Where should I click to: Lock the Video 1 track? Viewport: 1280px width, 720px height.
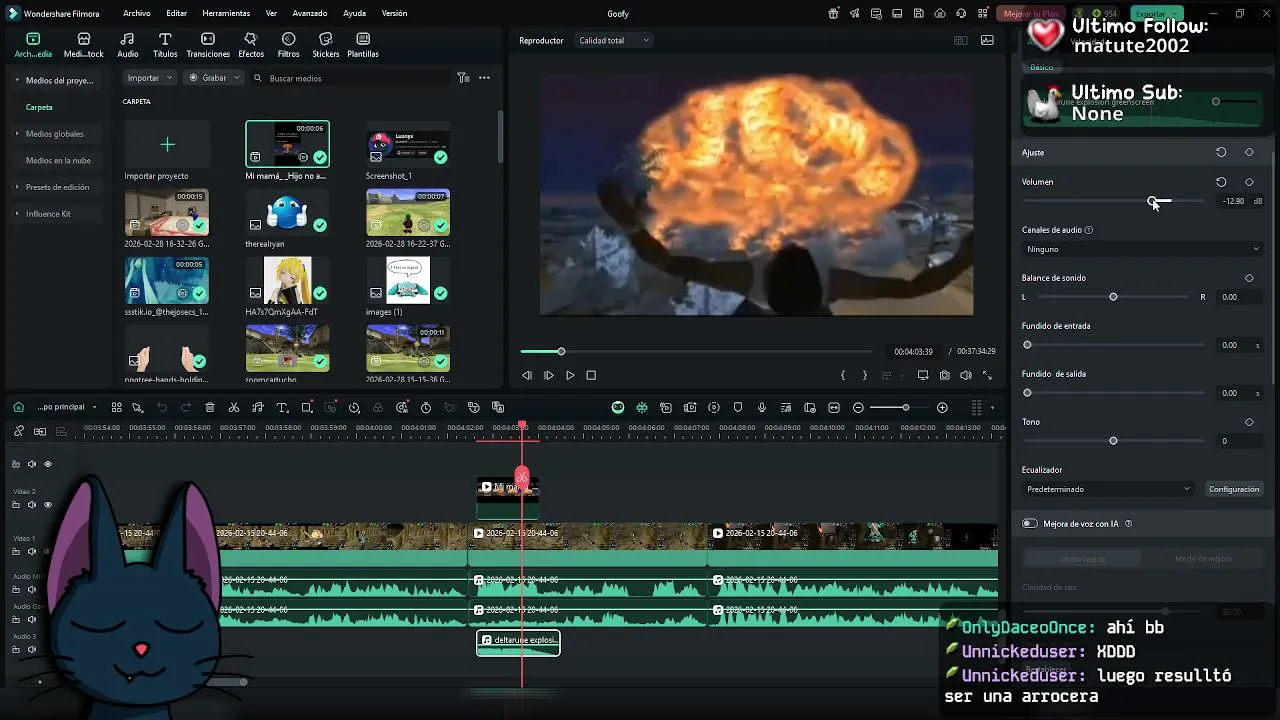point(15,552)
